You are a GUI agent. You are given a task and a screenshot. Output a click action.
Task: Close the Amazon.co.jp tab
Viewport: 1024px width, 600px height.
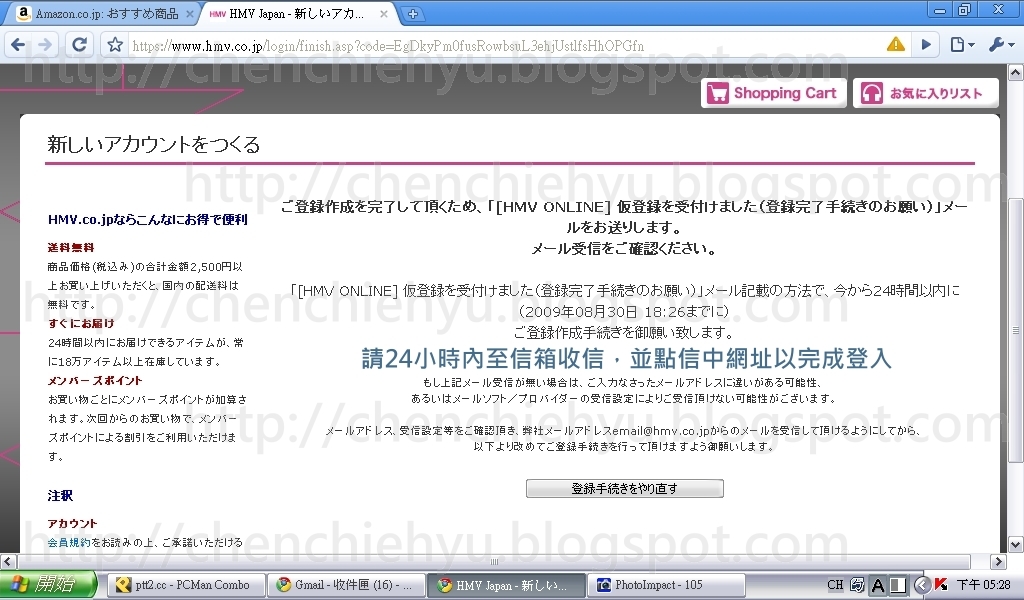coord(190,14)
